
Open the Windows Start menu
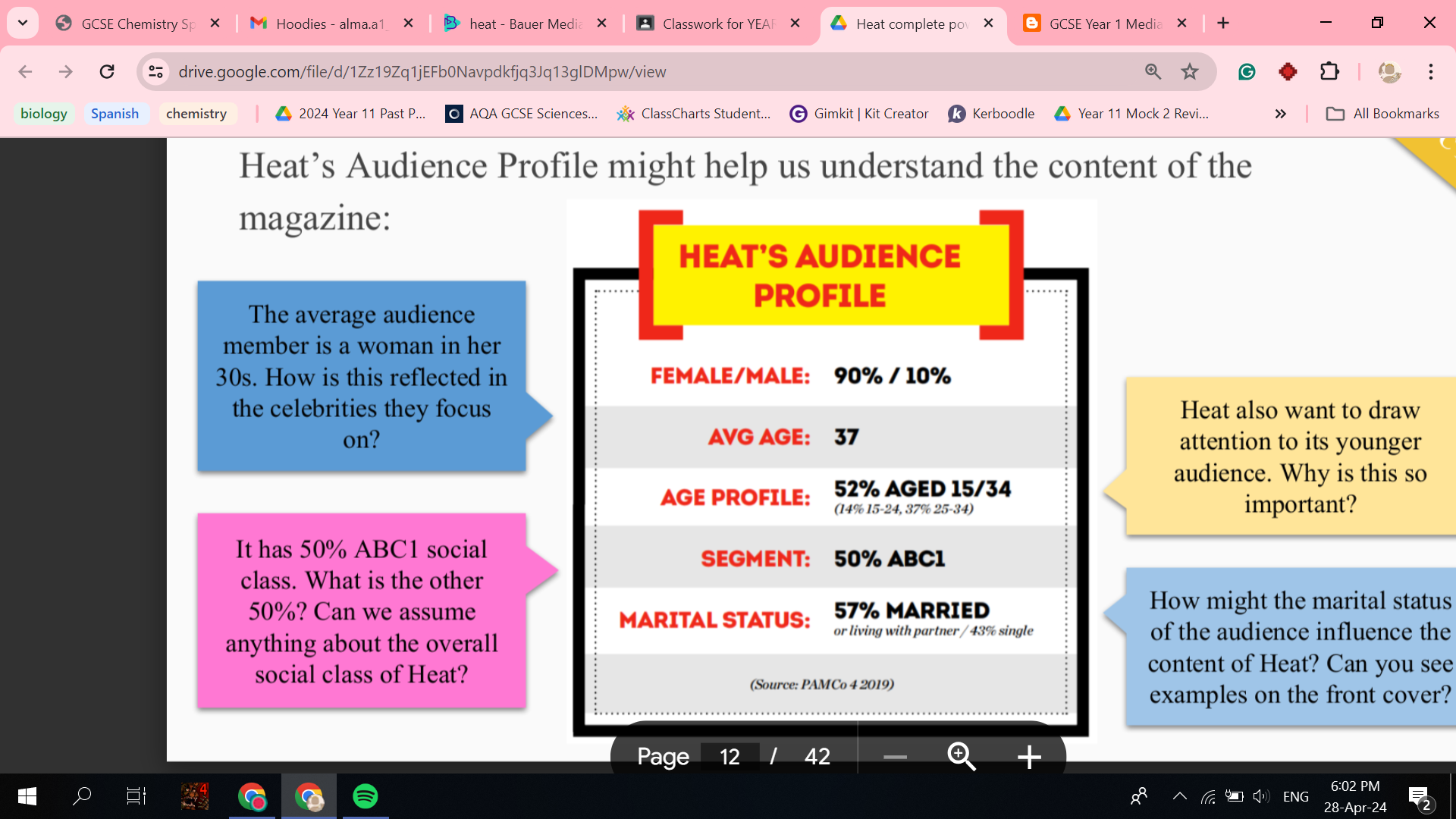(x=27, y=796)
